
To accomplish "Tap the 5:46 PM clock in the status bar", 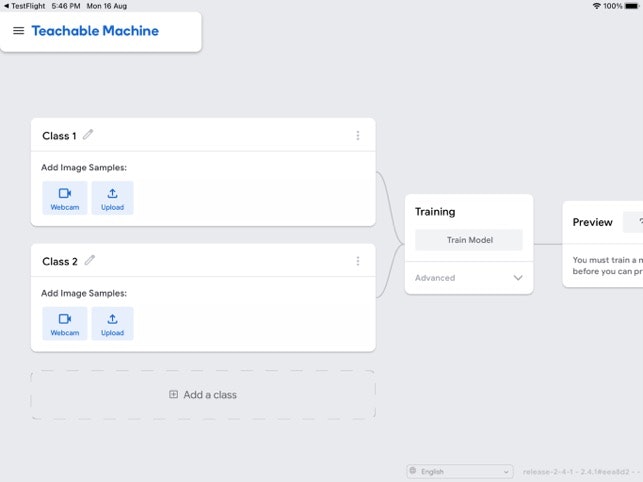I will pos(66,6).
